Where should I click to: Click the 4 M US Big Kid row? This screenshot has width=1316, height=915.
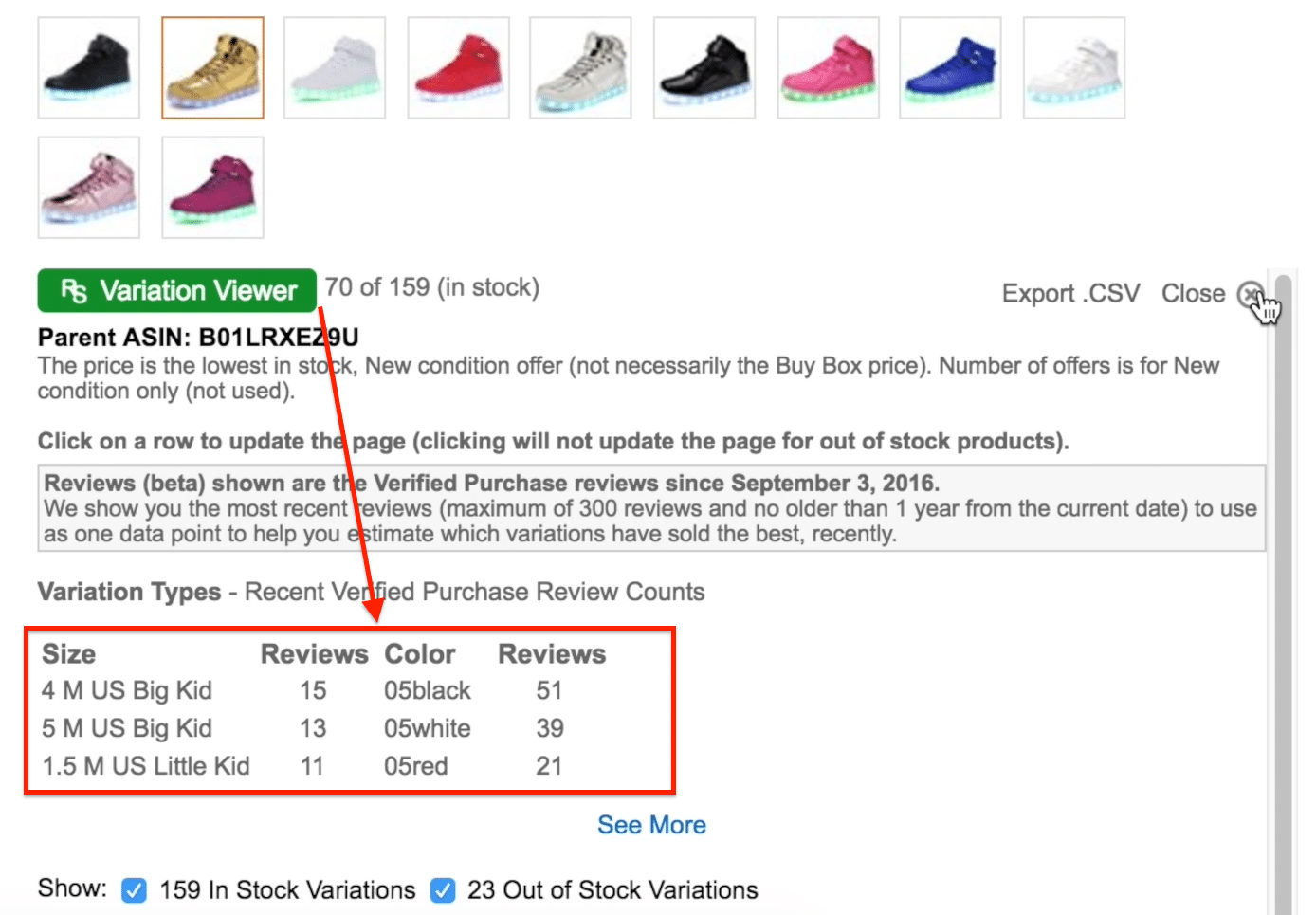[x=127, y=690]
